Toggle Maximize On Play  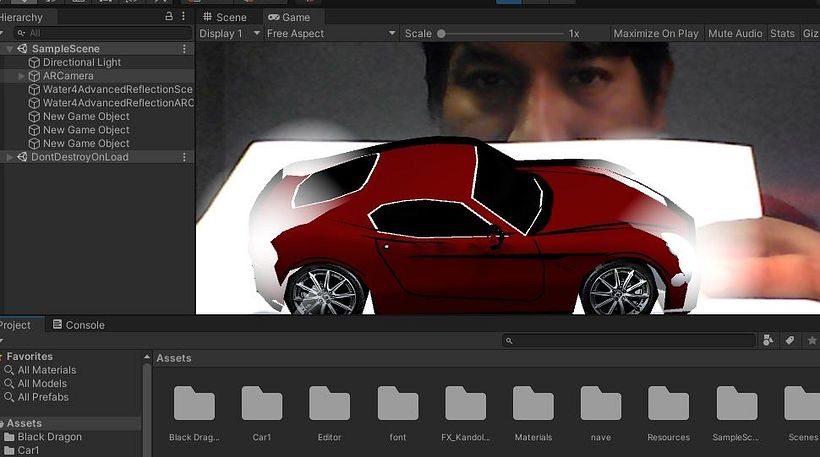pyautogui.click(x=656, y=34)
